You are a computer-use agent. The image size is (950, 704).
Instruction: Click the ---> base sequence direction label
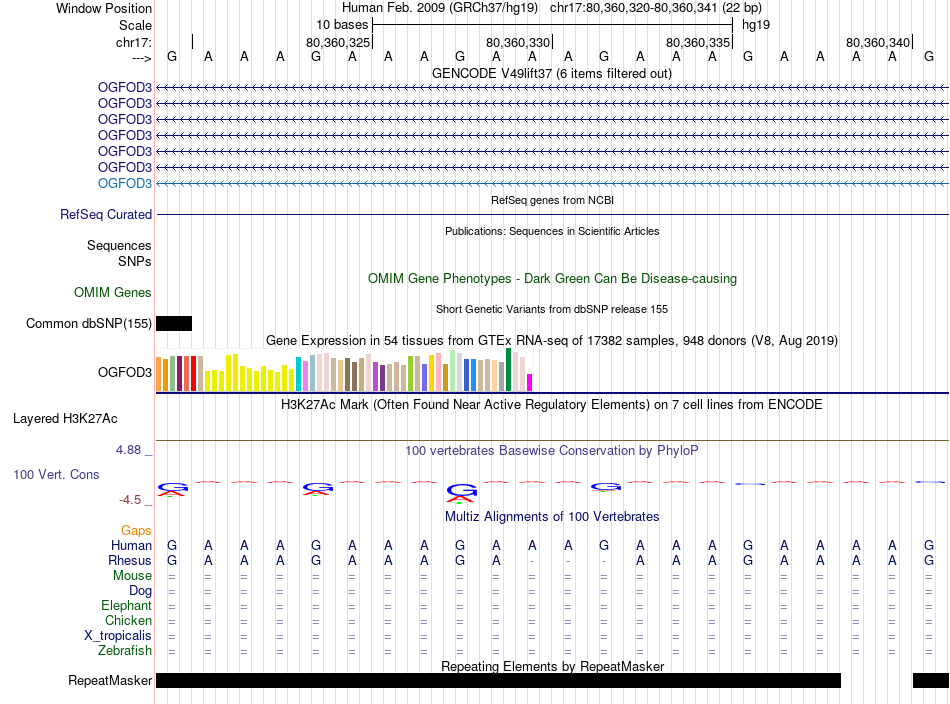141,58
